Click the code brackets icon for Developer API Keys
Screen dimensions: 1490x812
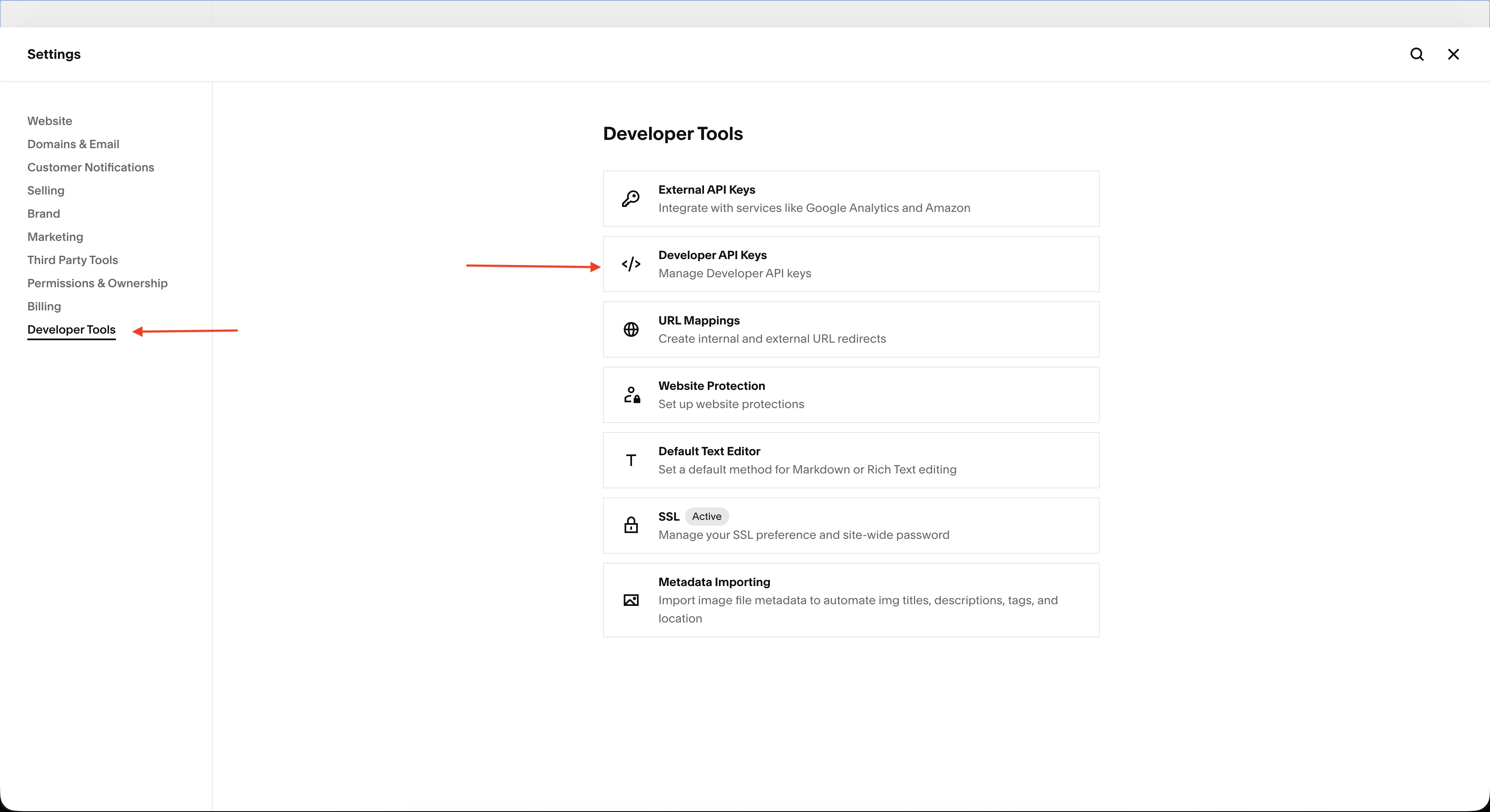coord(630,264)
